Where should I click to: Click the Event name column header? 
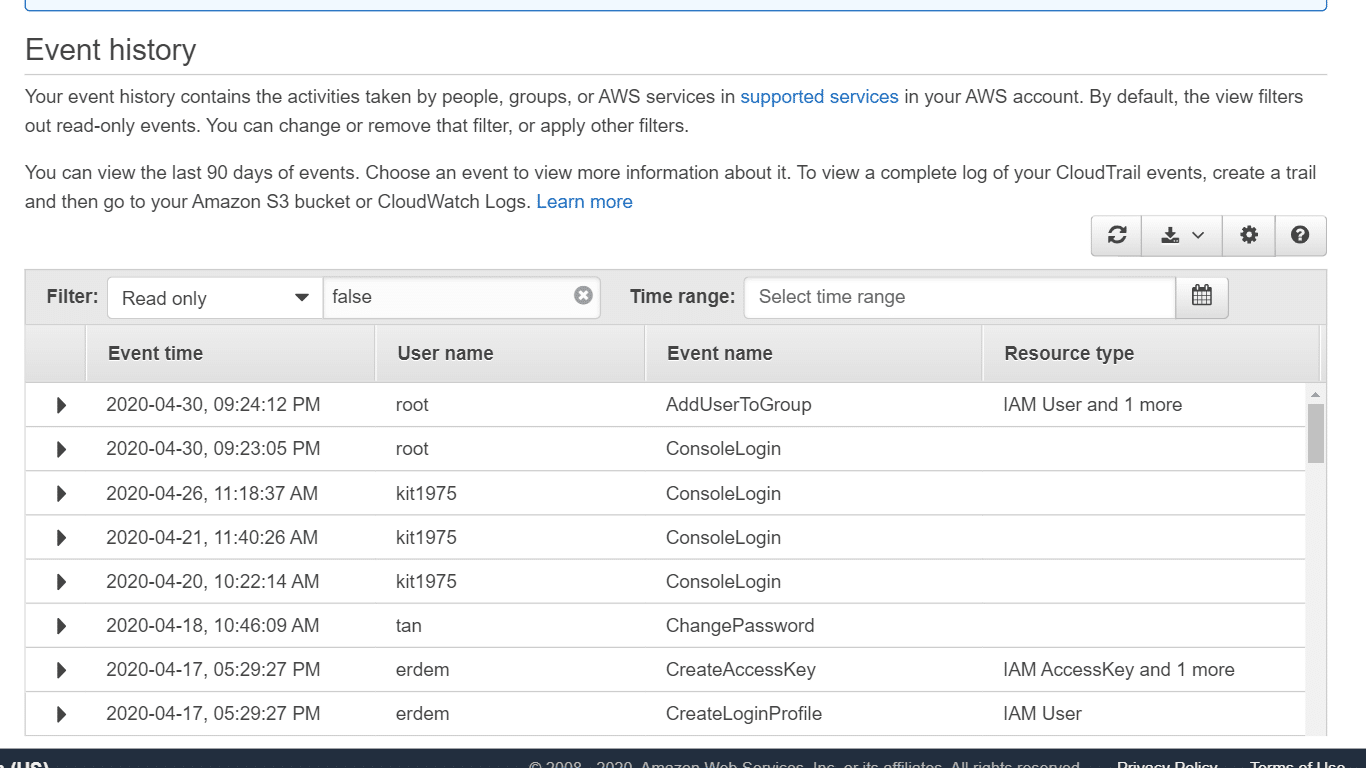(x=814, y=353)
